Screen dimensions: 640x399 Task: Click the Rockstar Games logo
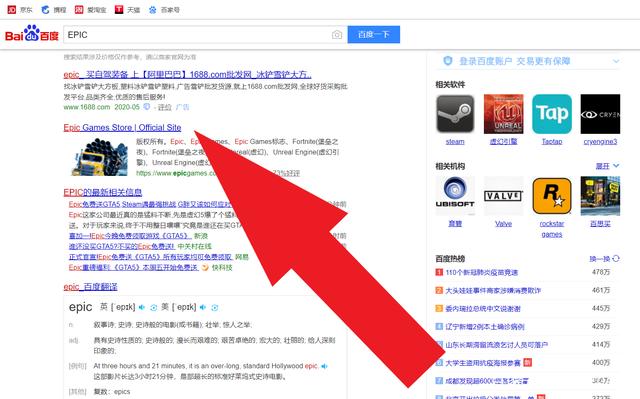[x=552, y=196]
